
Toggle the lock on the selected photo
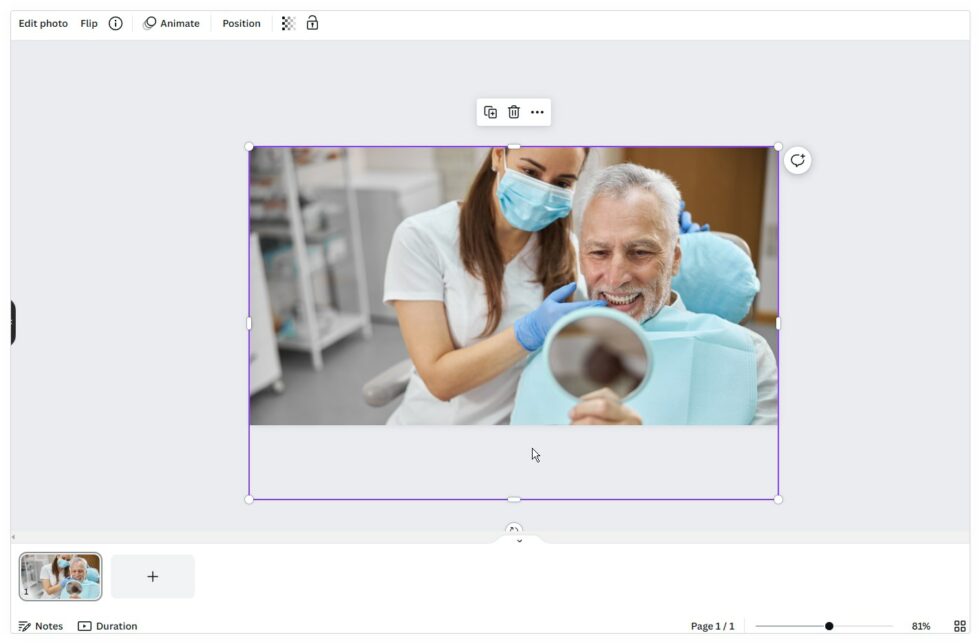pos(312,23)
